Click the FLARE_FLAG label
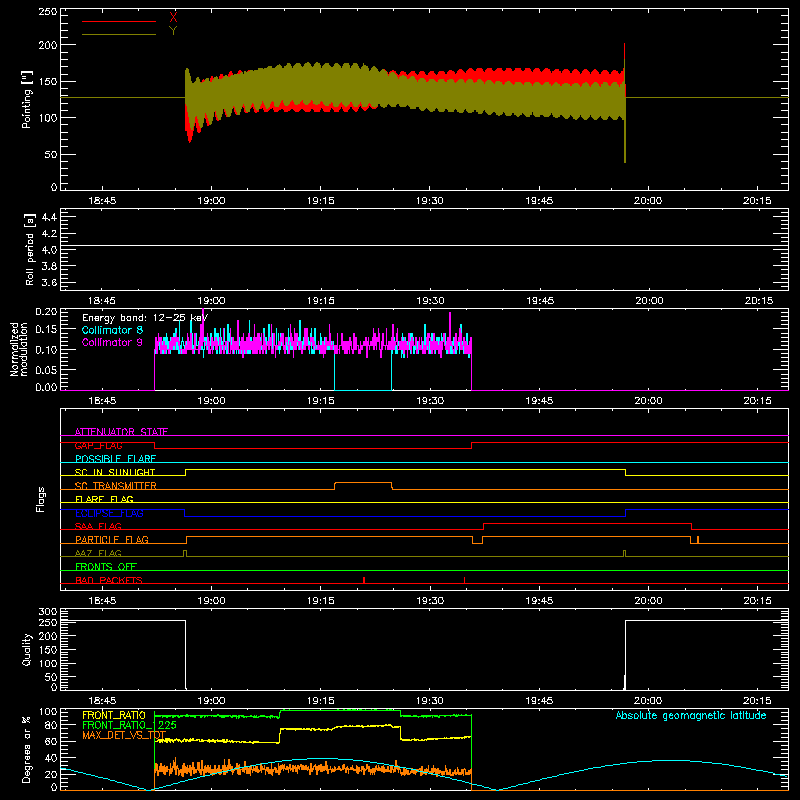 tap(104, 499)
